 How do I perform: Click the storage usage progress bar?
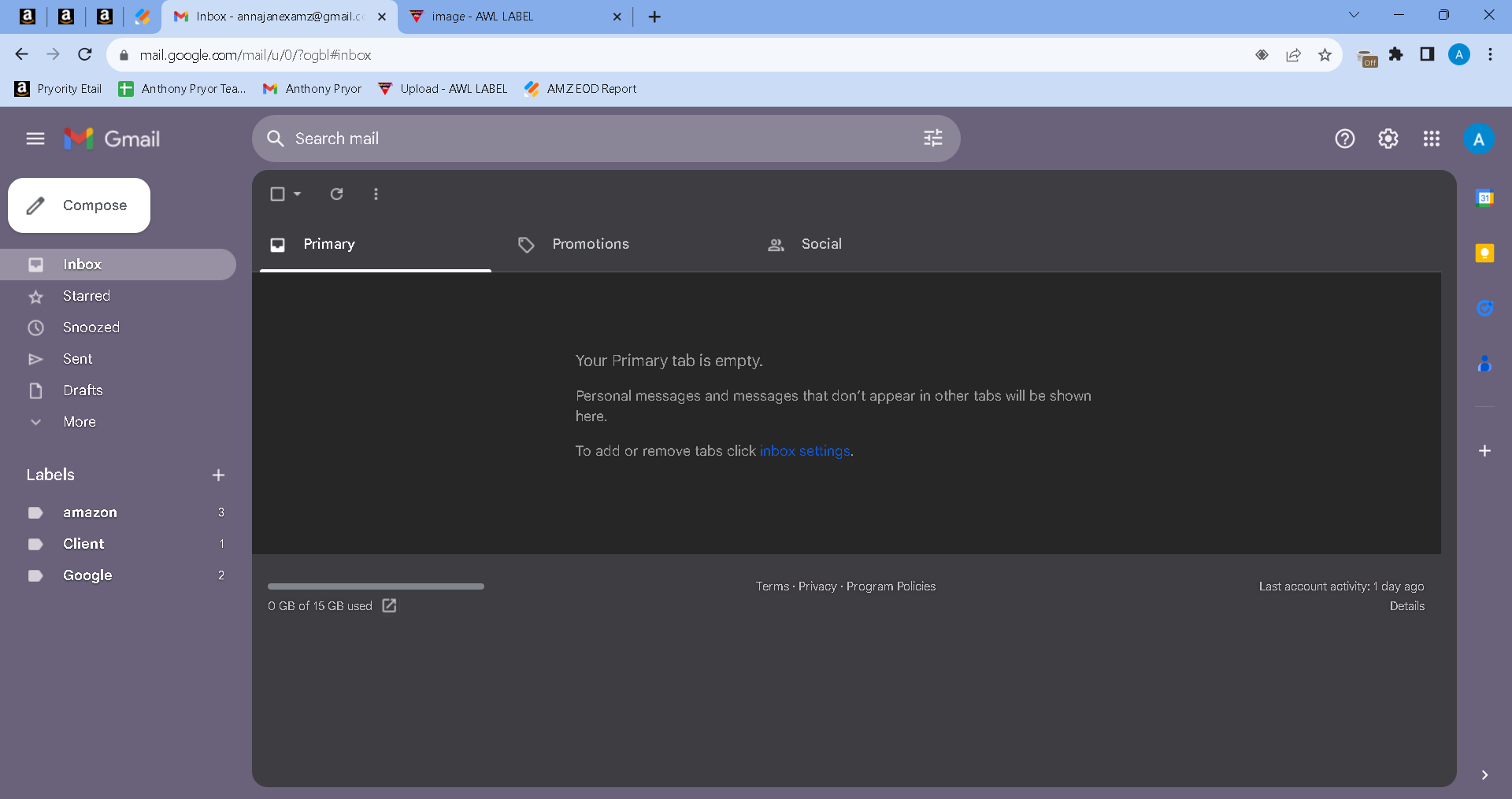pyautogui.click(x=376, y=586)
